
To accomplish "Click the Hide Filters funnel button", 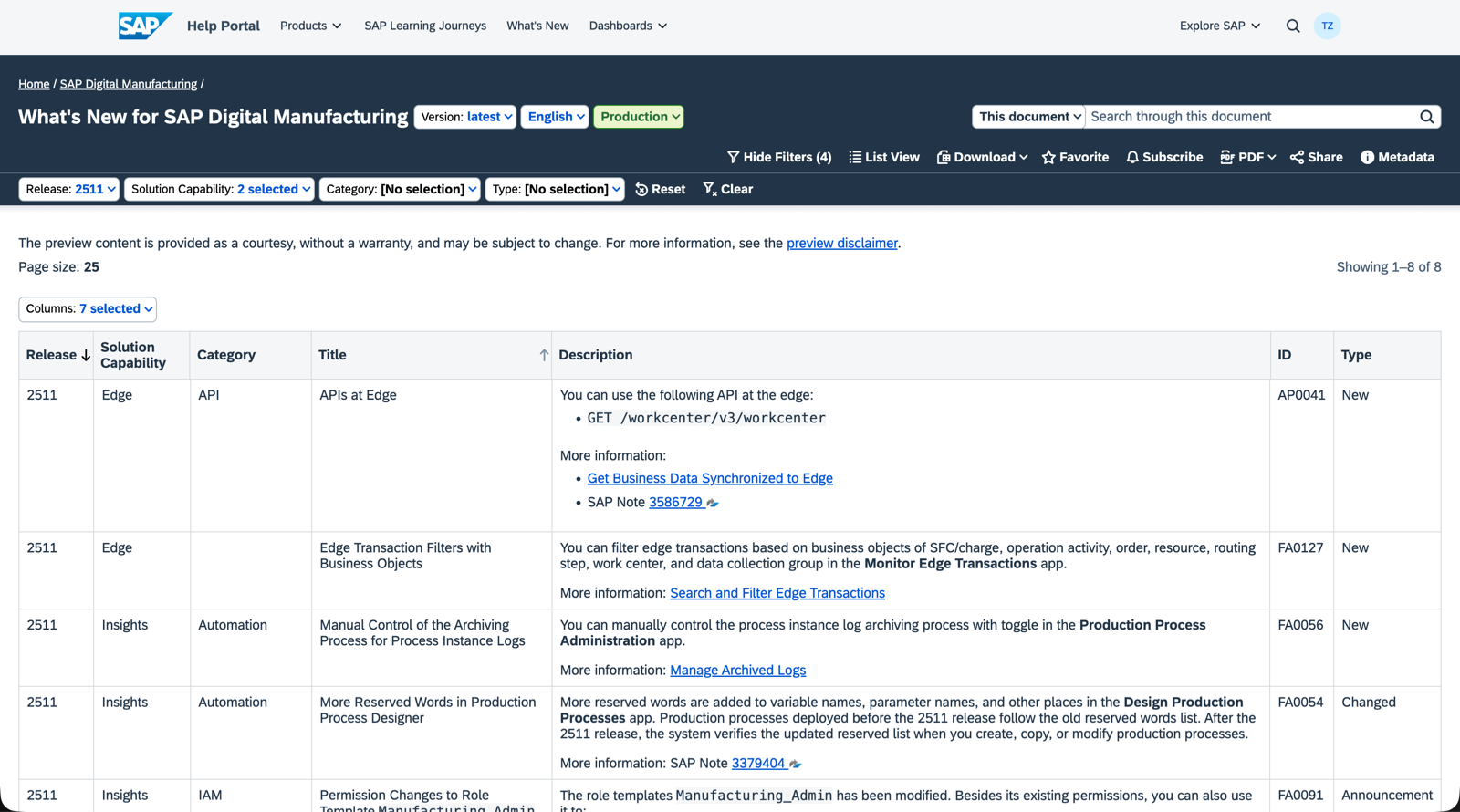I will point(779,157).
